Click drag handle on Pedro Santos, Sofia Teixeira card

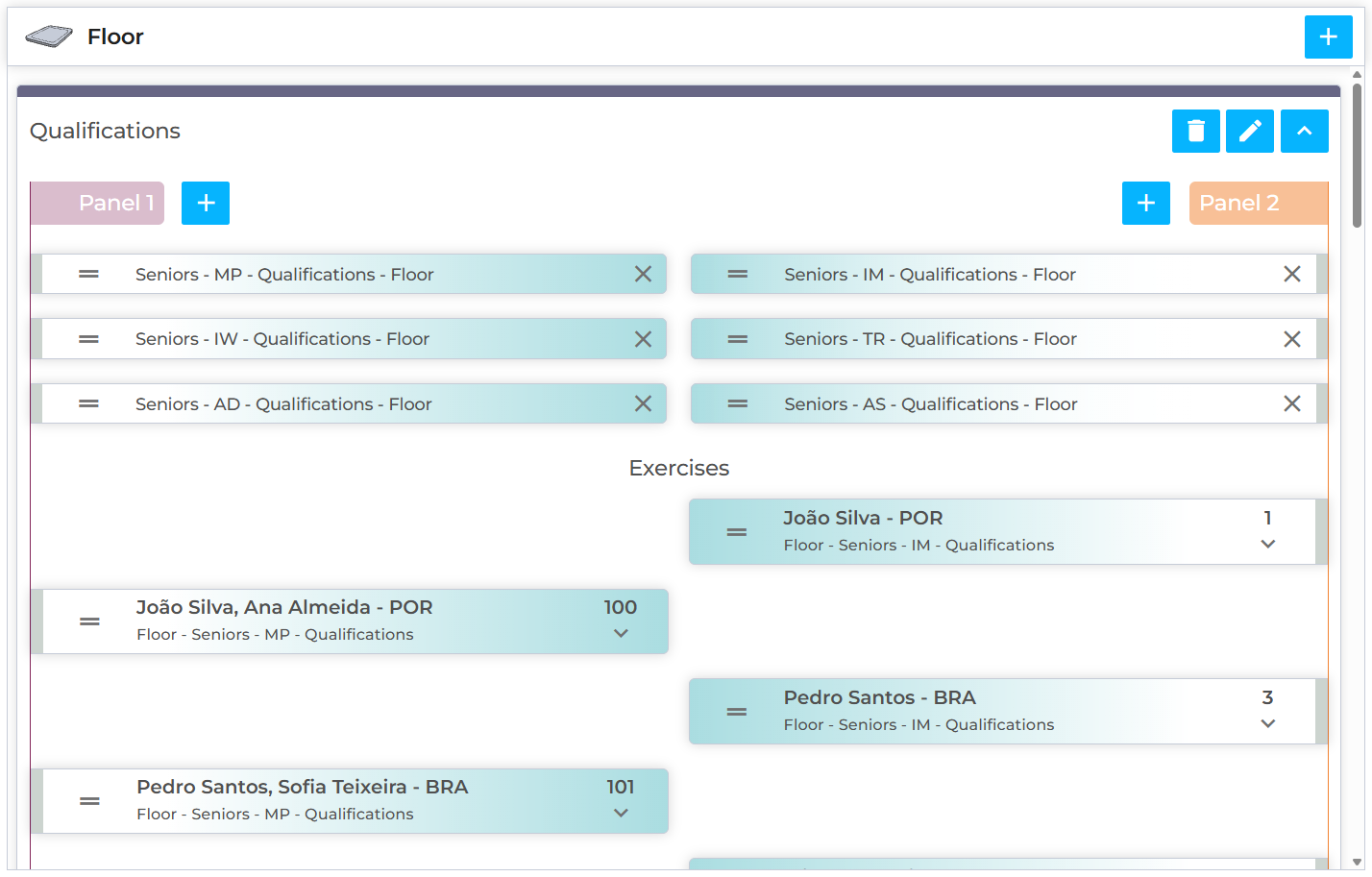pyautogui.click(x=89, y=801)
